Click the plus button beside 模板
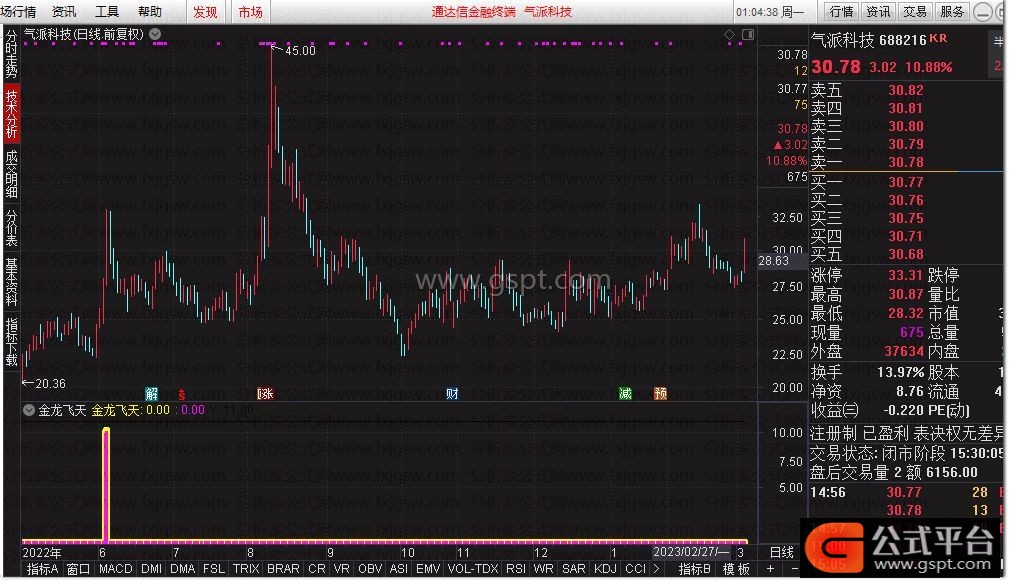This screenshot has width=1010, height=581. click(770, 569)
